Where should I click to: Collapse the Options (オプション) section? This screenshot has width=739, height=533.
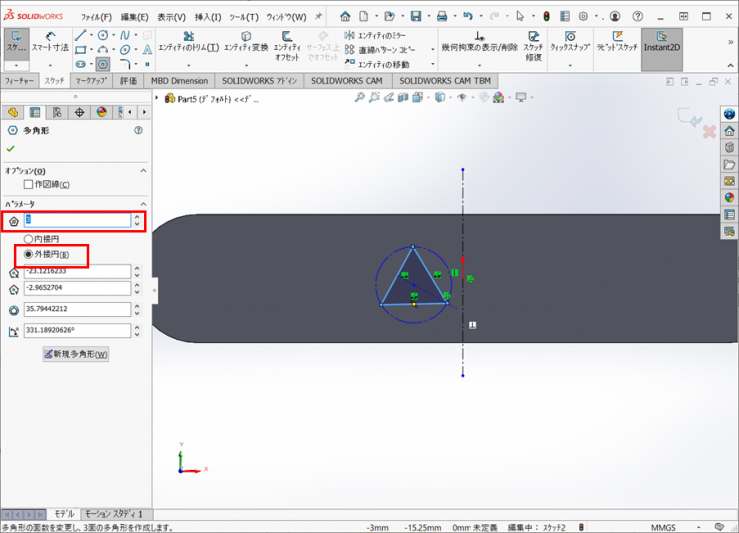[143, 171]
